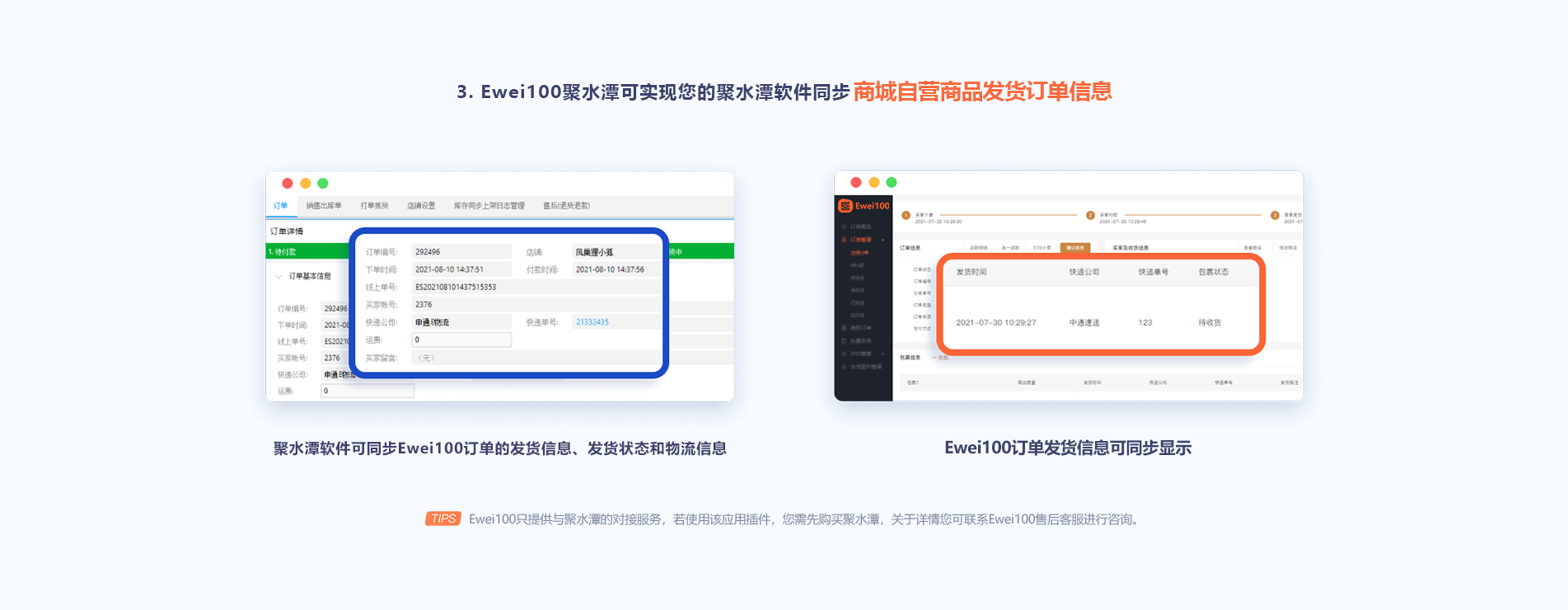The height and width of the screenshot is (610, 1568).
Task: Click the yellow dot on the left window
Action: 306,184
